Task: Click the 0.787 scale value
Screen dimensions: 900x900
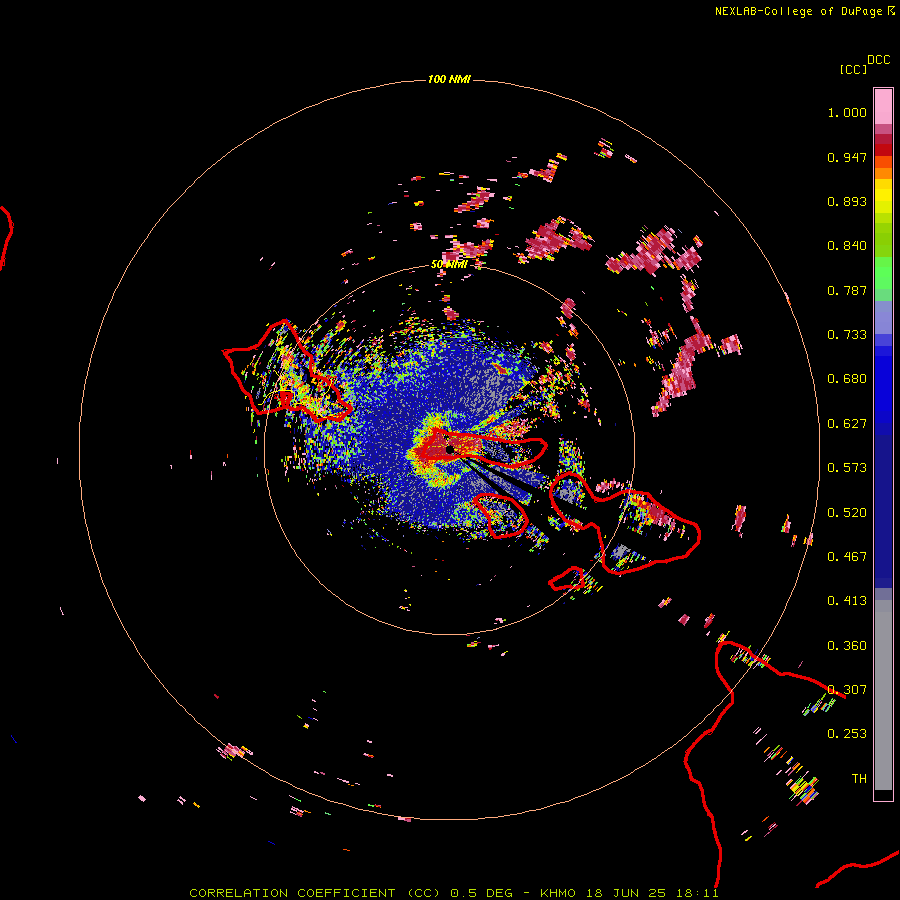Action: (847, 290)
